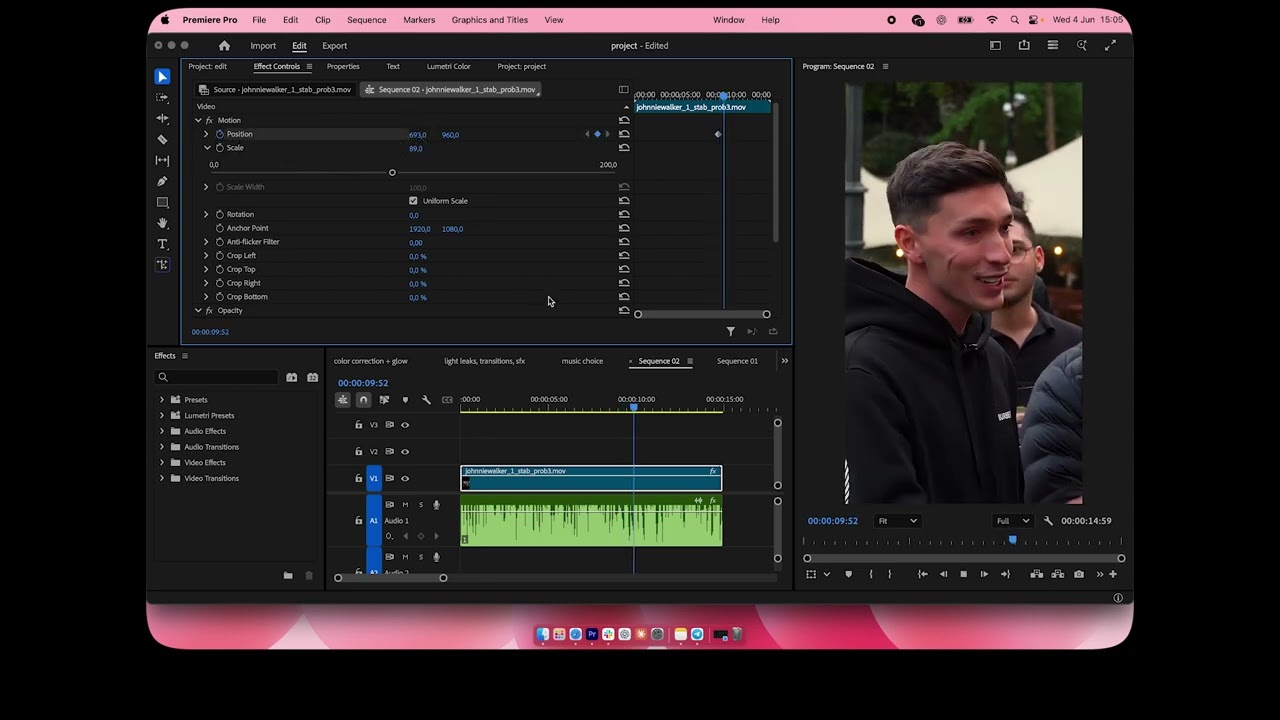This screenshot has width=1280, height=720.
Task: Open the Markers menu
Action: (419, 20)
